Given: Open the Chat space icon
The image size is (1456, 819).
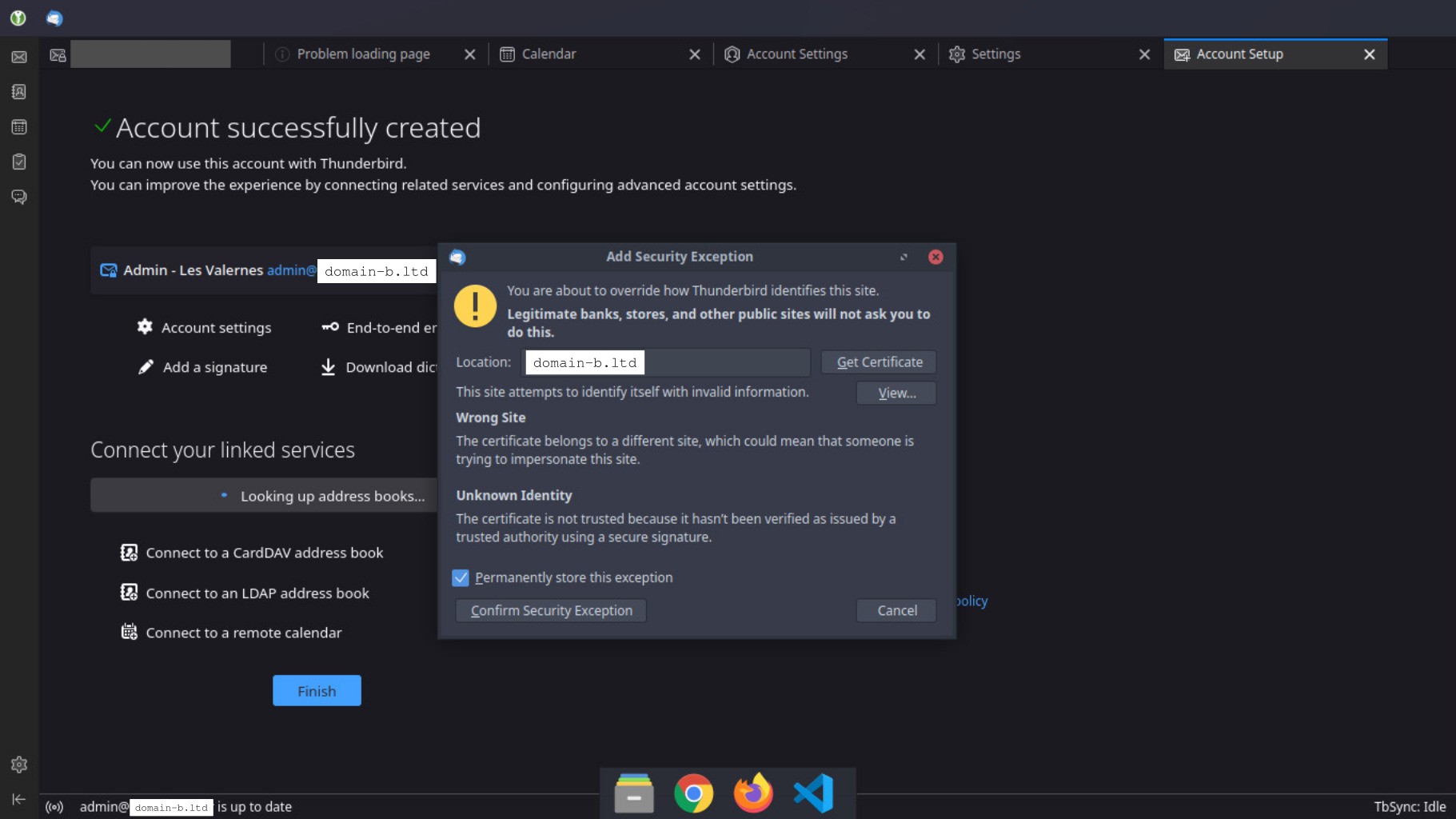Looking at the screenshot, I should pos(18,197).
